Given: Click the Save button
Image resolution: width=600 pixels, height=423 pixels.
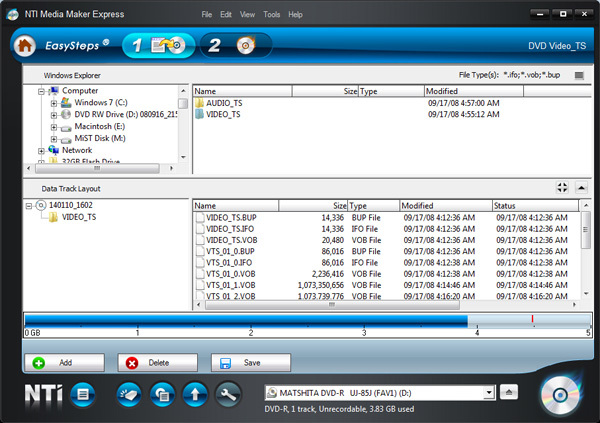Looking at the screenshot, I should pyautogui.click(x=251, y=363).
